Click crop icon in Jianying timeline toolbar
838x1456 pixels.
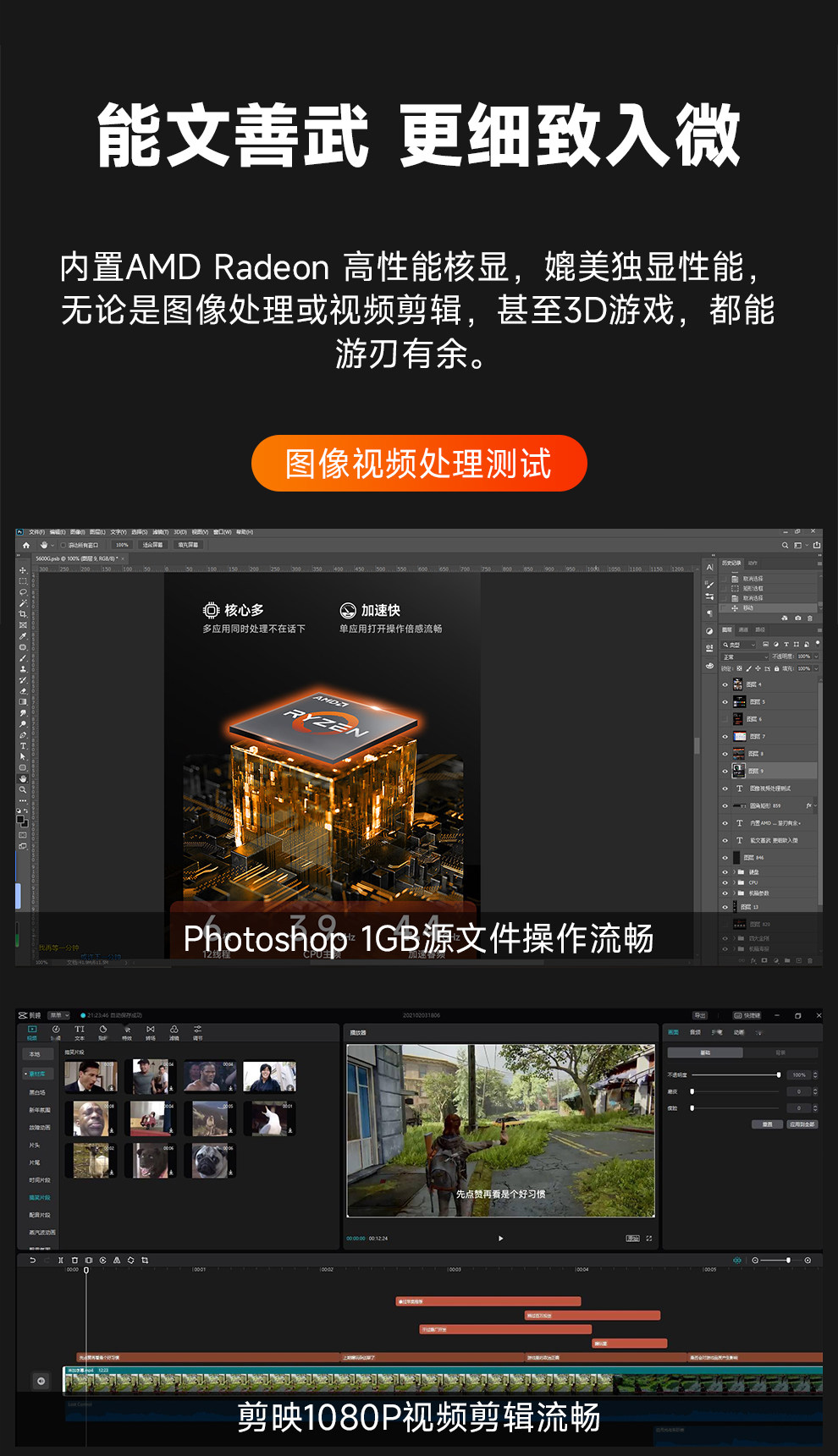pyautogui.click(x=145, y=1261)
